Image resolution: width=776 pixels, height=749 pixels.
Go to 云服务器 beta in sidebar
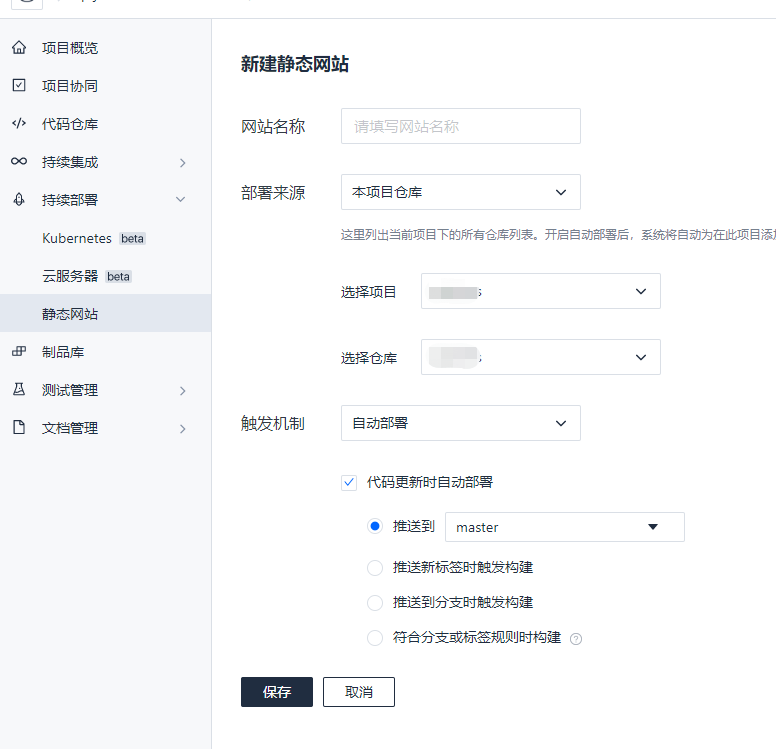click(x=86, y=276)
